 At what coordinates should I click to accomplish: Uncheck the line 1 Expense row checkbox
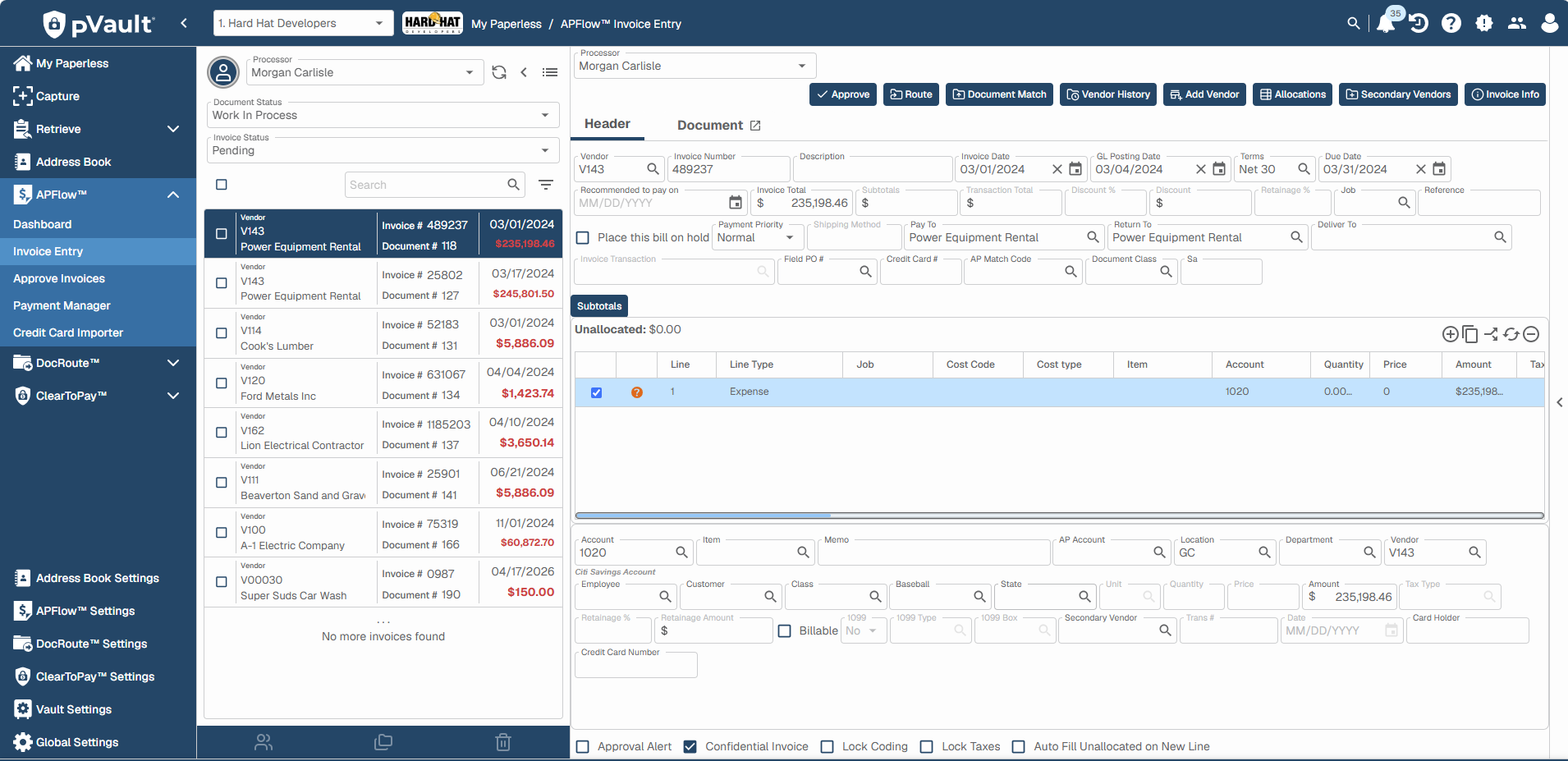coord(596,392)
